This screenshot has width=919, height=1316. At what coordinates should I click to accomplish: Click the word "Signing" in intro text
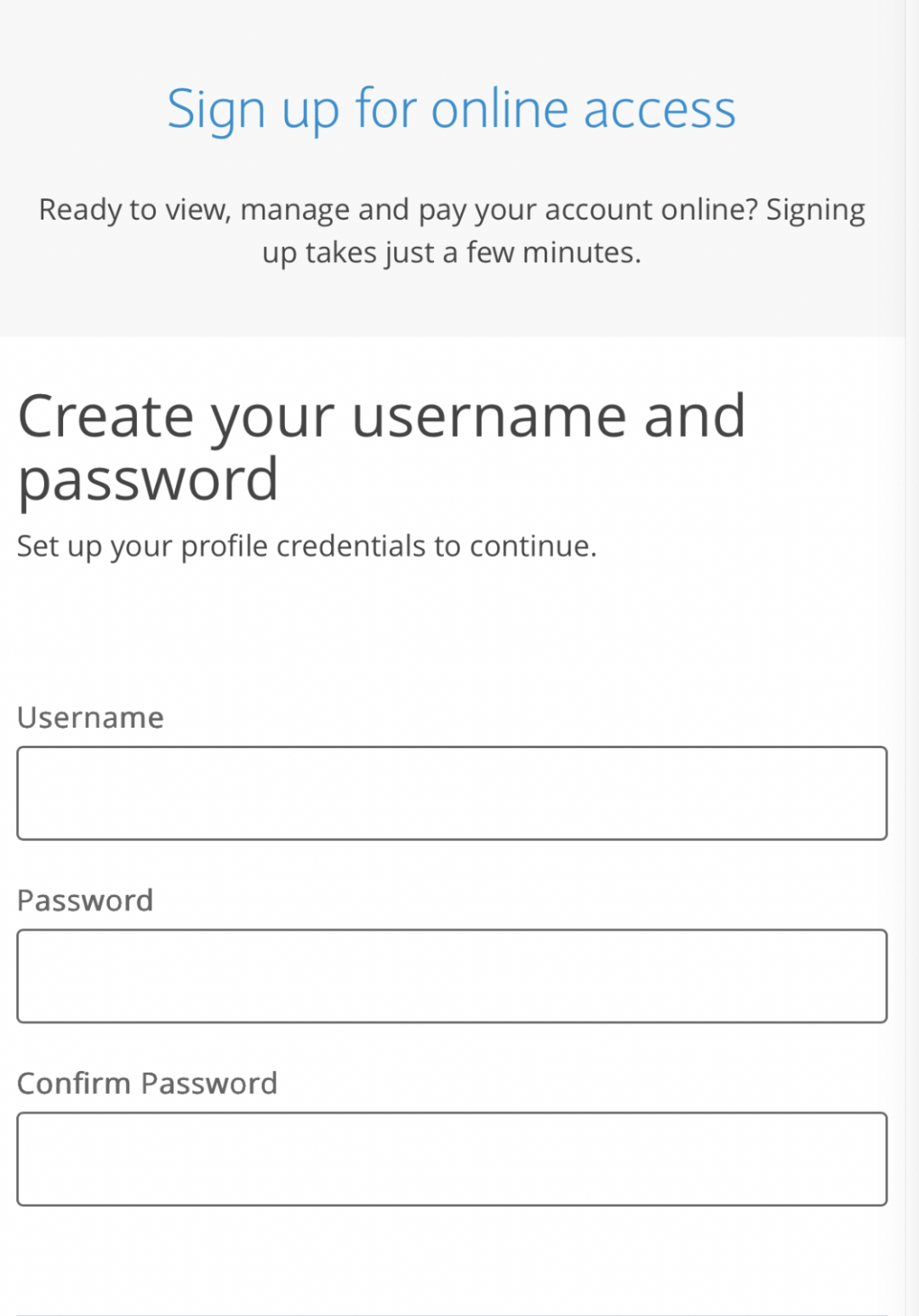(x=815, y=211)
